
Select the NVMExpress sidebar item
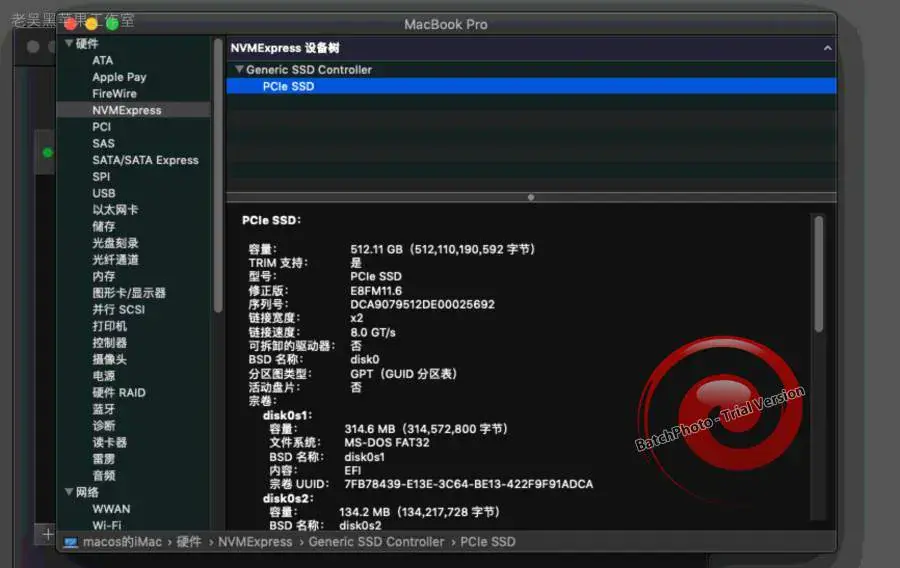134,110
